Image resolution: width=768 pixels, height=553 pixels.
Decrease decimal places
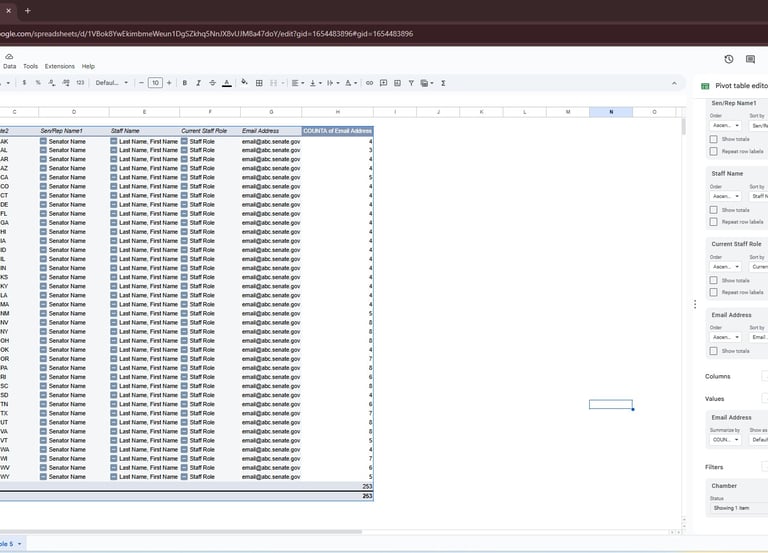pyautogui.click(x=51, y=83)
